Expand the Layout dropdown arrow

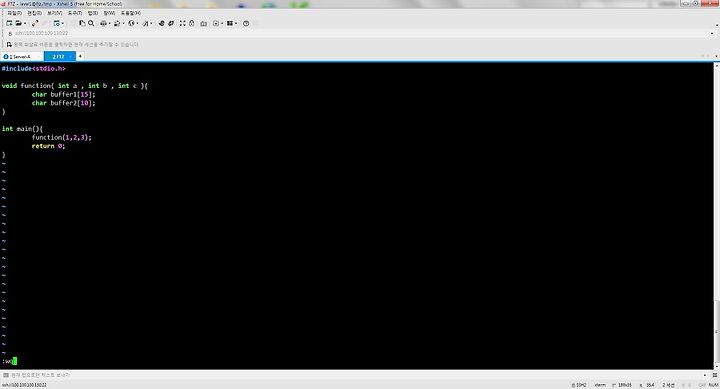point(236,23)
